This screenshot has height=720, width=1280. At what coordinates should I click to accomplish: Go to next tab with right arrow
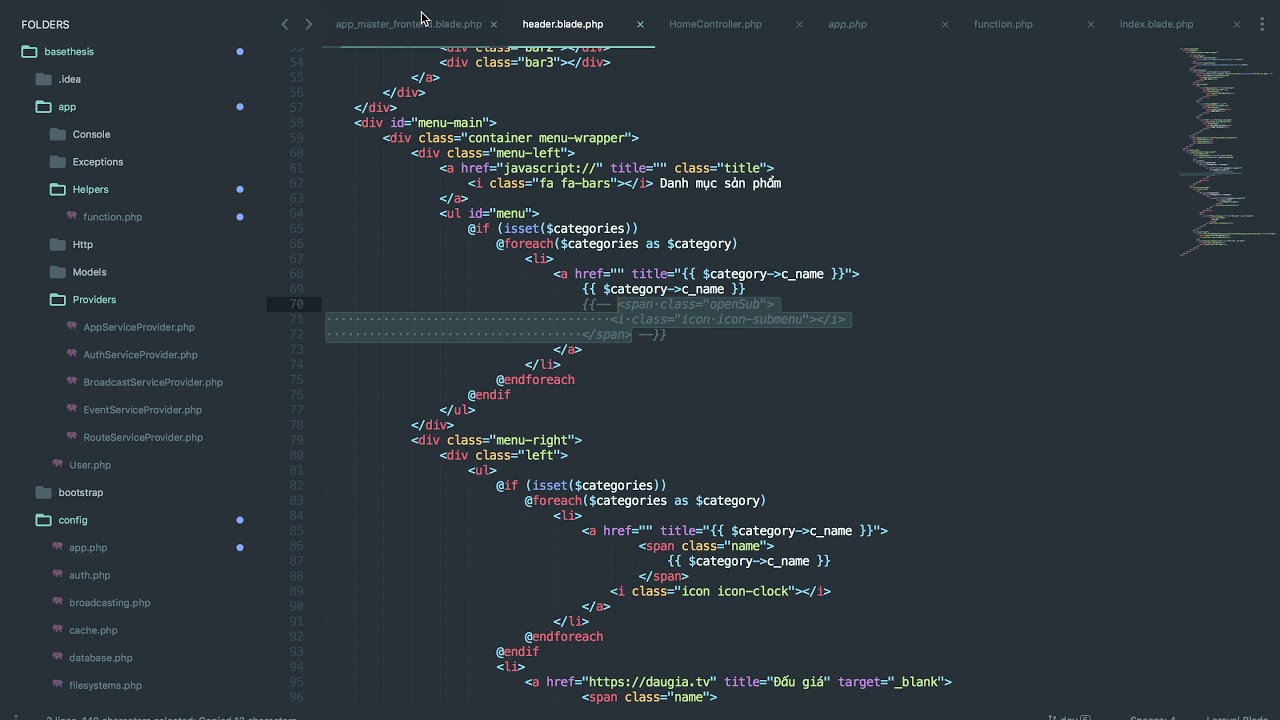coord(308,24)
